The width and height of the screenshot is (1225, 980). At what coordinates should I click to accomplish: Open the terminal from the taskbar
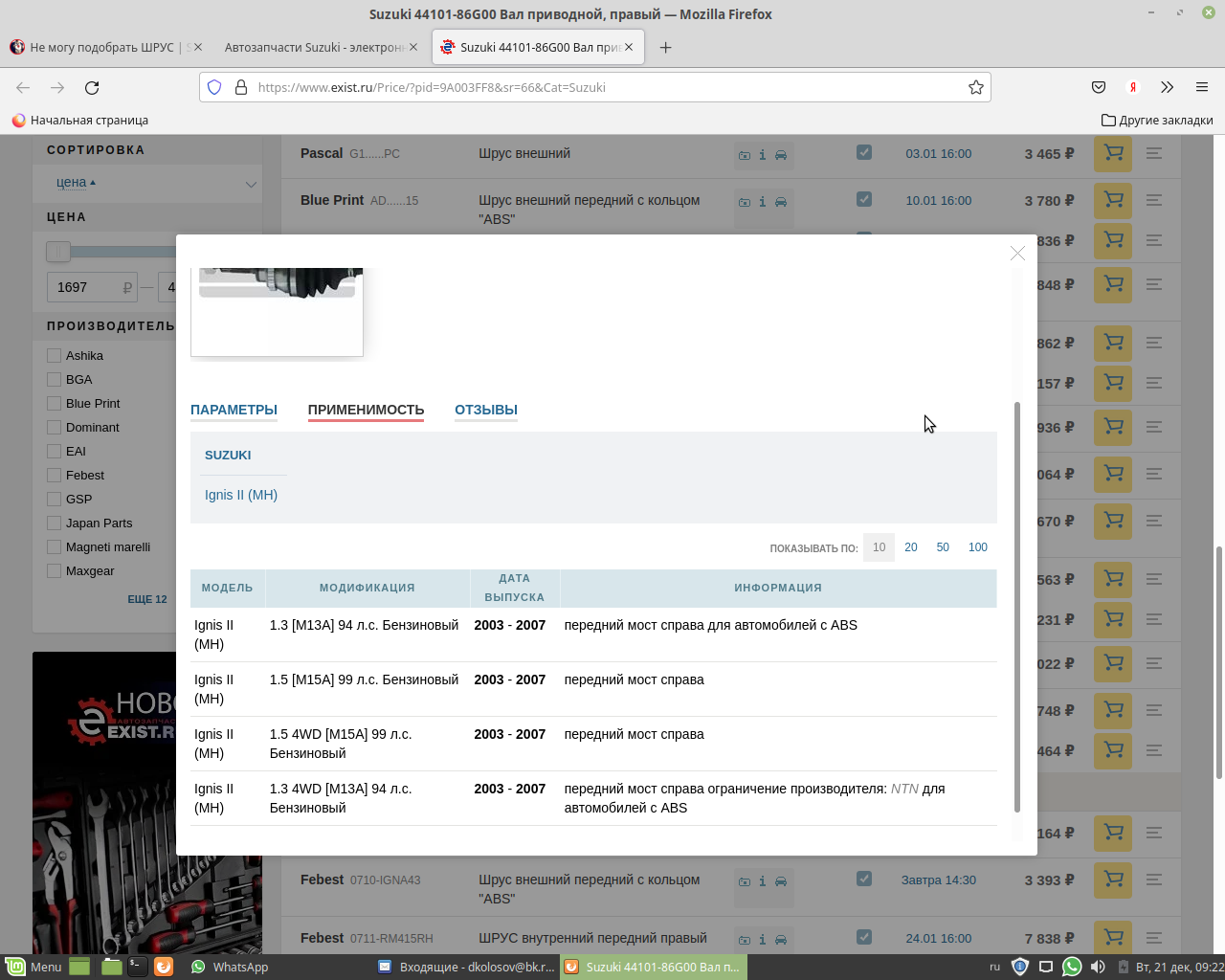click(x=138, y=967)
